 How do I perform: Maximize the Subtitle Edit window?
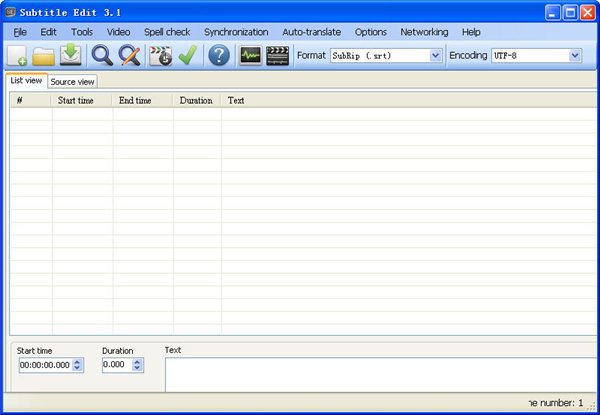point(570,13)
